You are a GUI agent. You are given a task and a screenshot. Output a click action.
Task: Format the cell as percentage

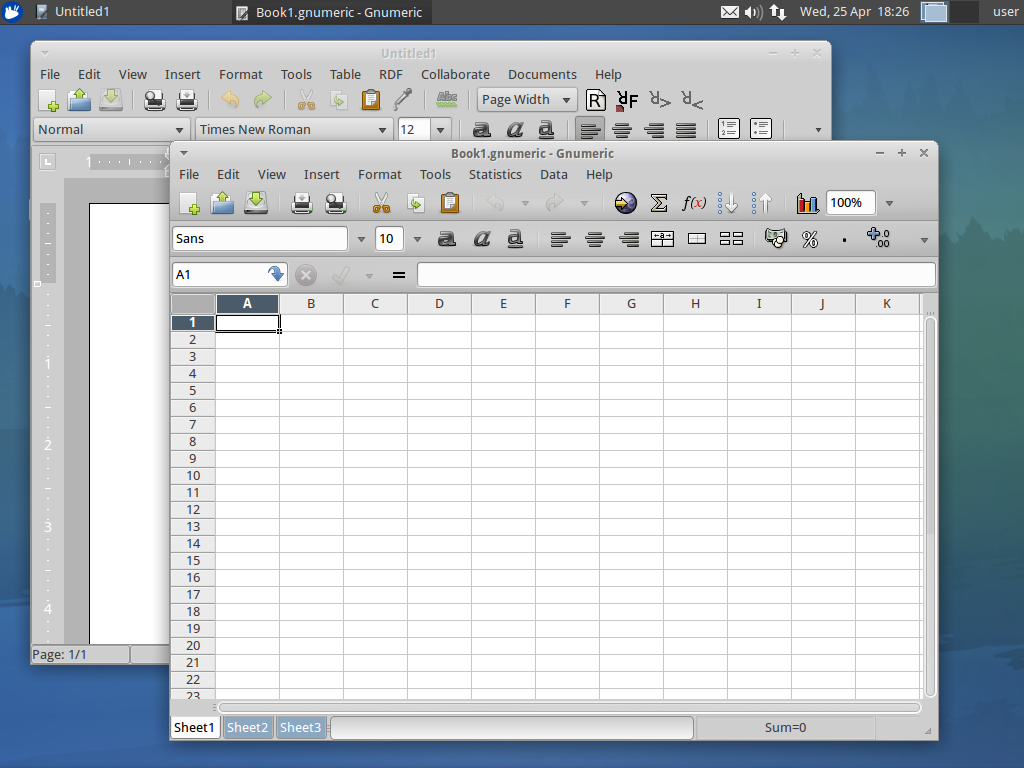[x=810, y=239]
